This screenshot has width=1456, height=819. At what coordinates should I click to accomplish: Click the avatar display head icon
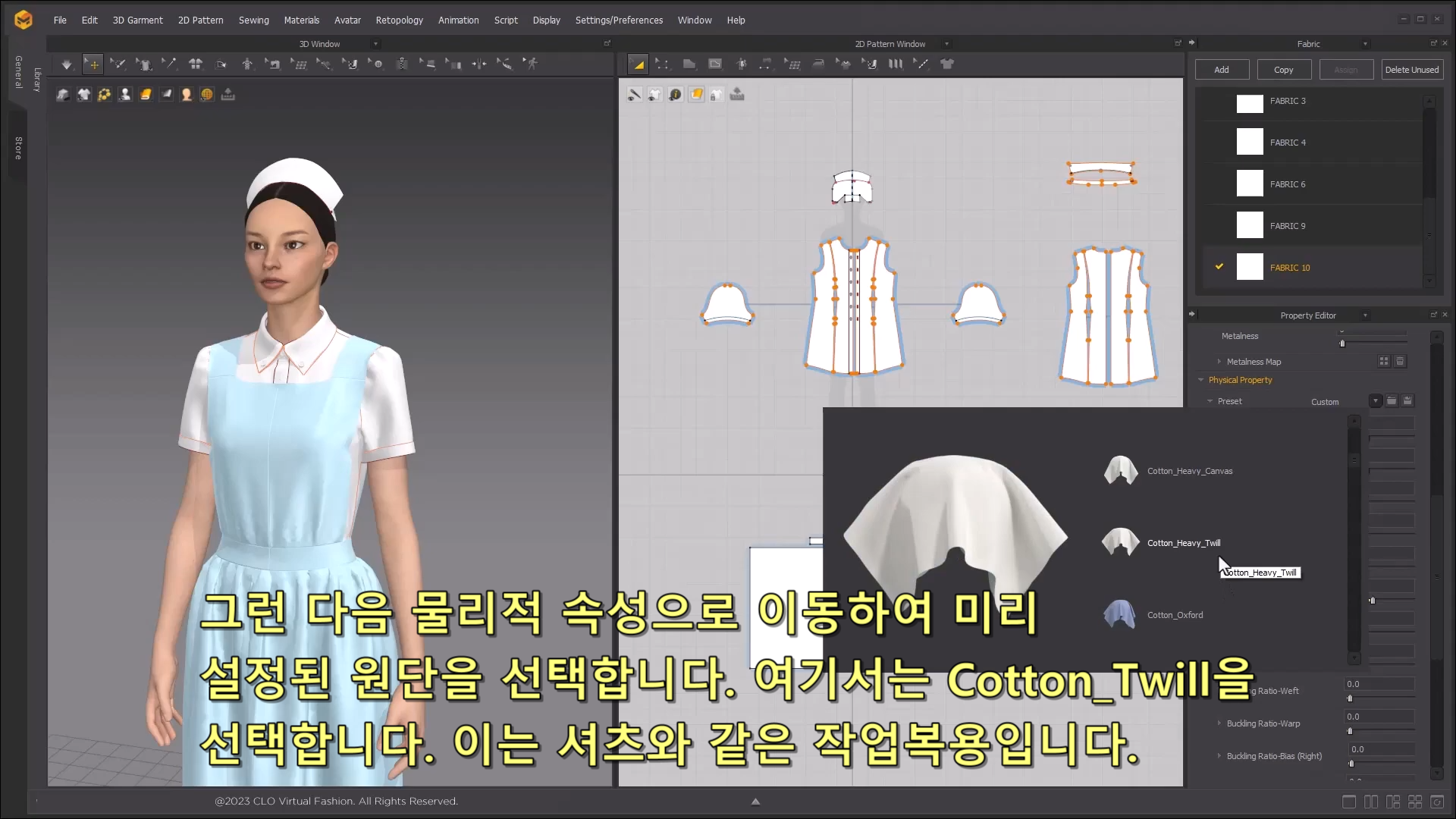click(187, 95)
